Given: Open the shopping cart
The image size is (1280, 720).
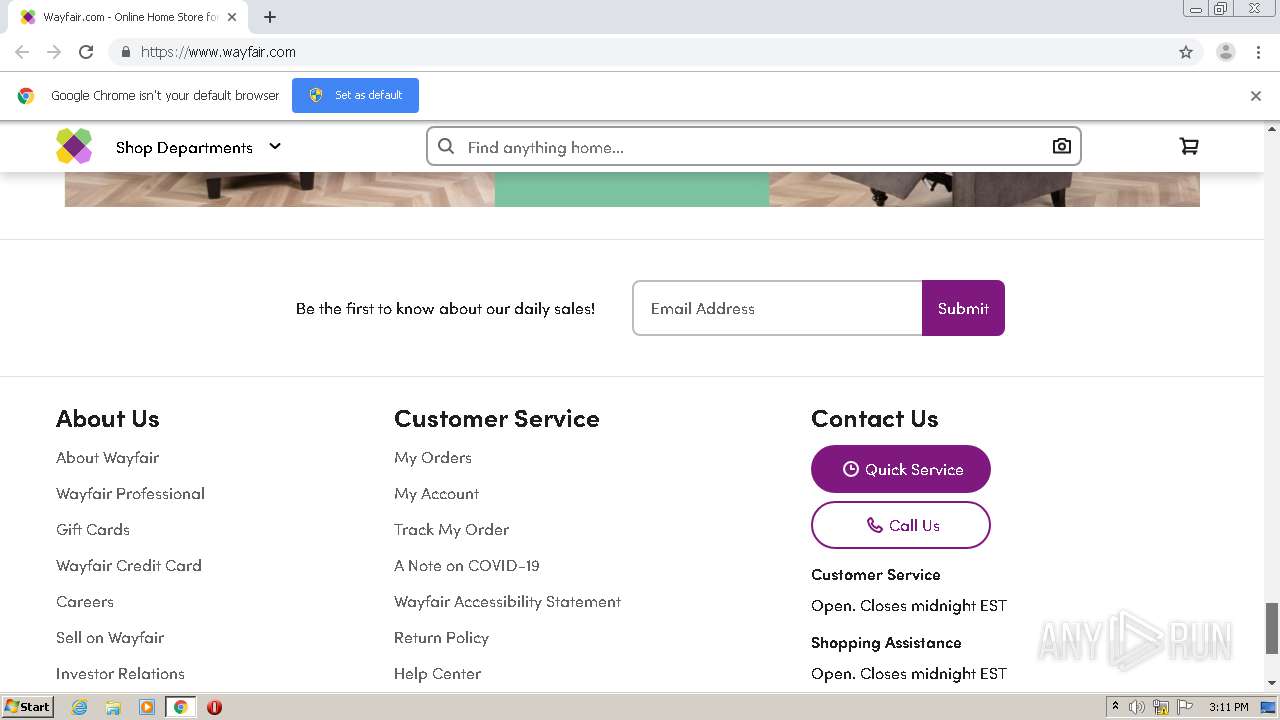Looking at the screenshot, I should (1189, 146).
